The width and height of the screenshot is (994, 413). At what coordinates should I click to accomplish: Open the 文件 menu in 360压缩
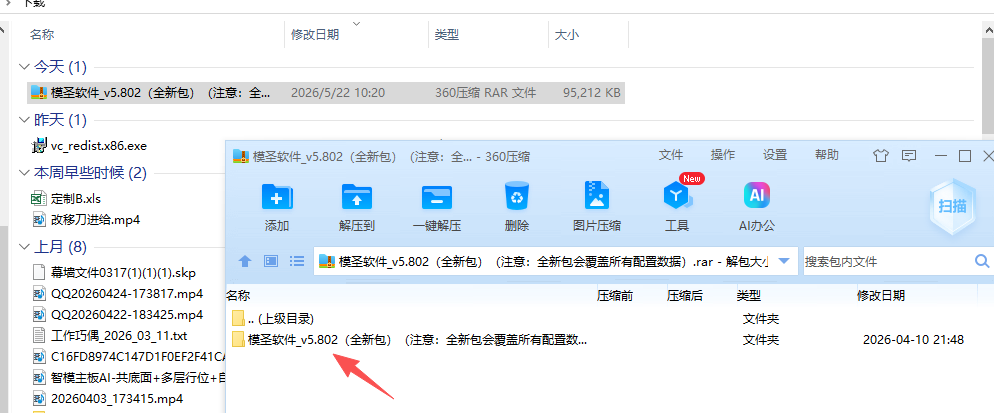click(x=671, y=155)
